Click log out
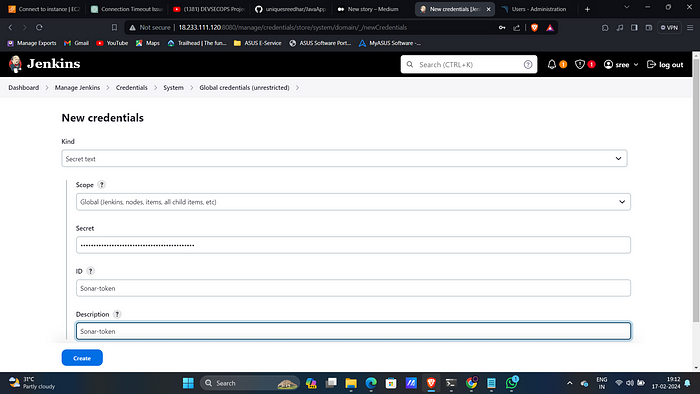The width and height of the screenshot is (700, 394). click(x=665, y=65)
